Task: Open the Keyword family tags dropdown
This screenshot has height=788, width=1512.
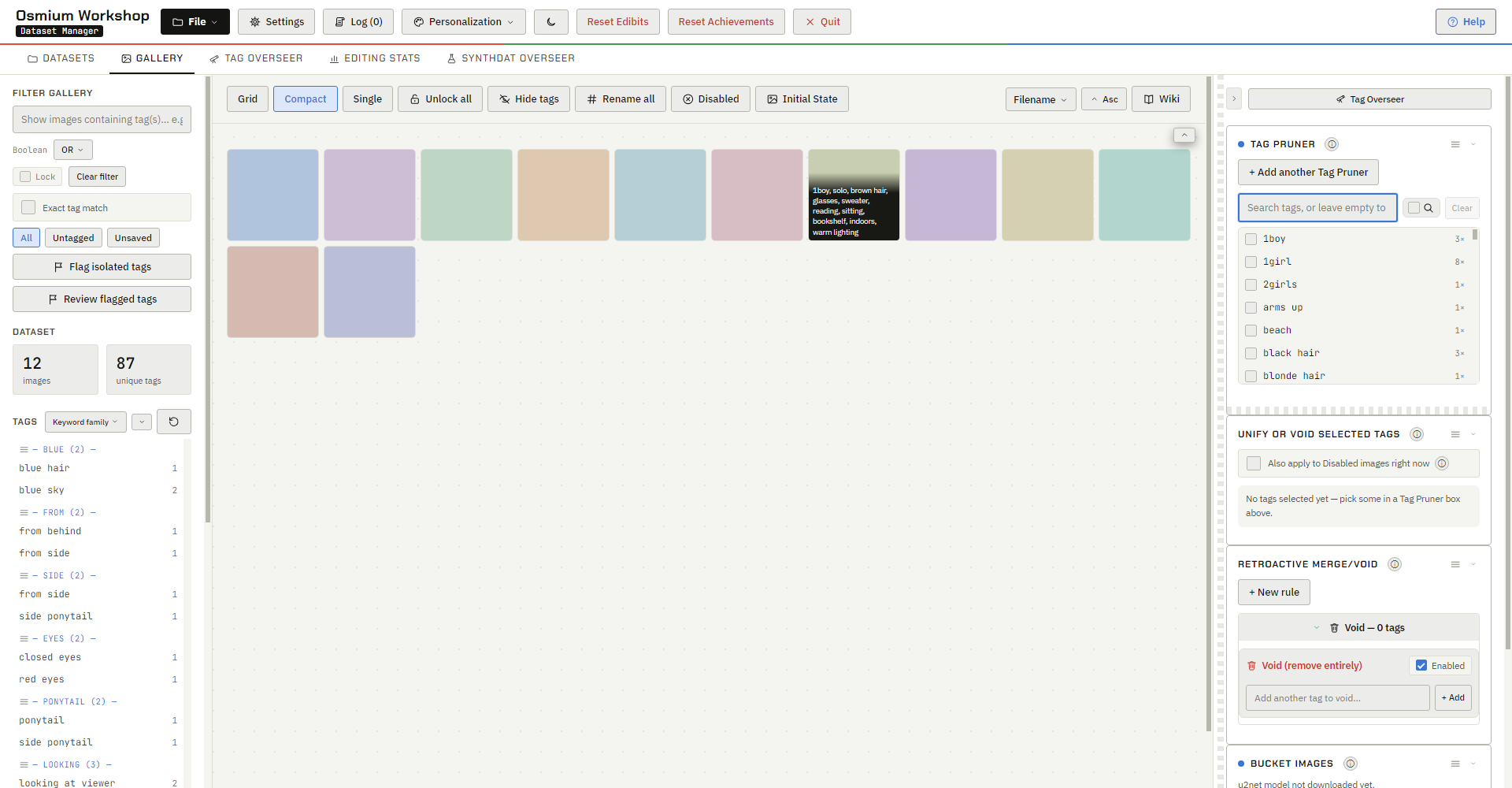Action: [85, 422]
